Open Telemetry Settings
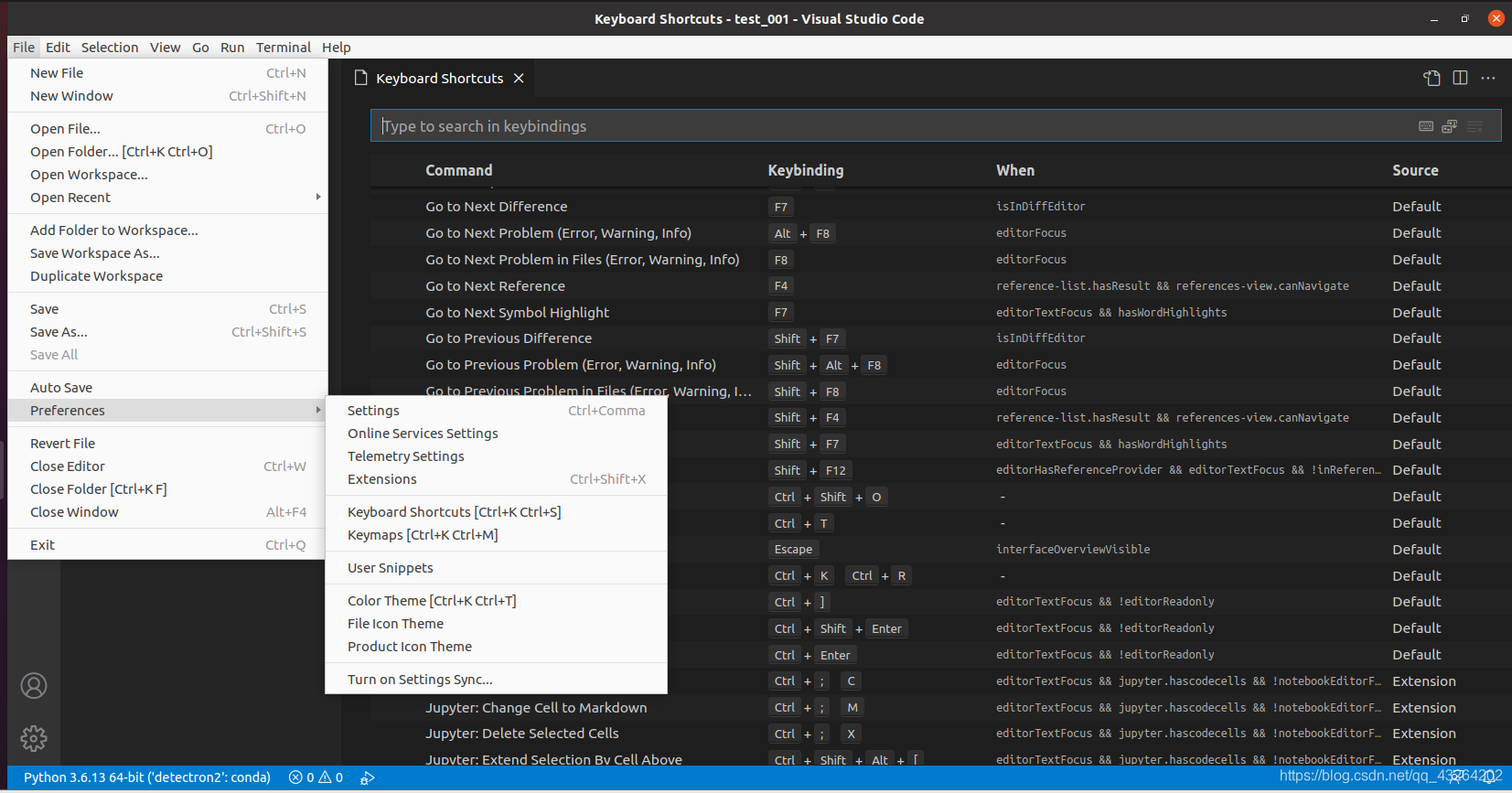 tap(496, 456)
